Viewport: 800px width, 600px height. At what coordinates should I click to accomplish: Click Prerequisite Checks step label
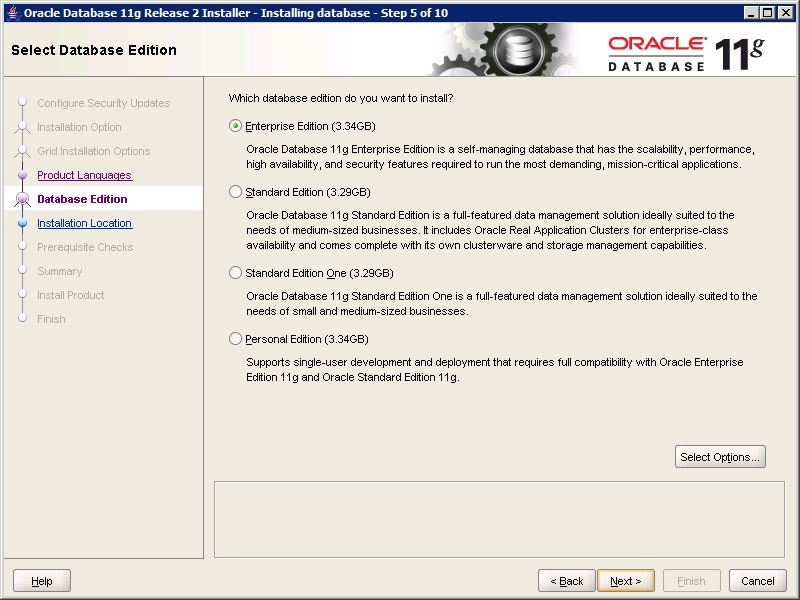(85, 247)
